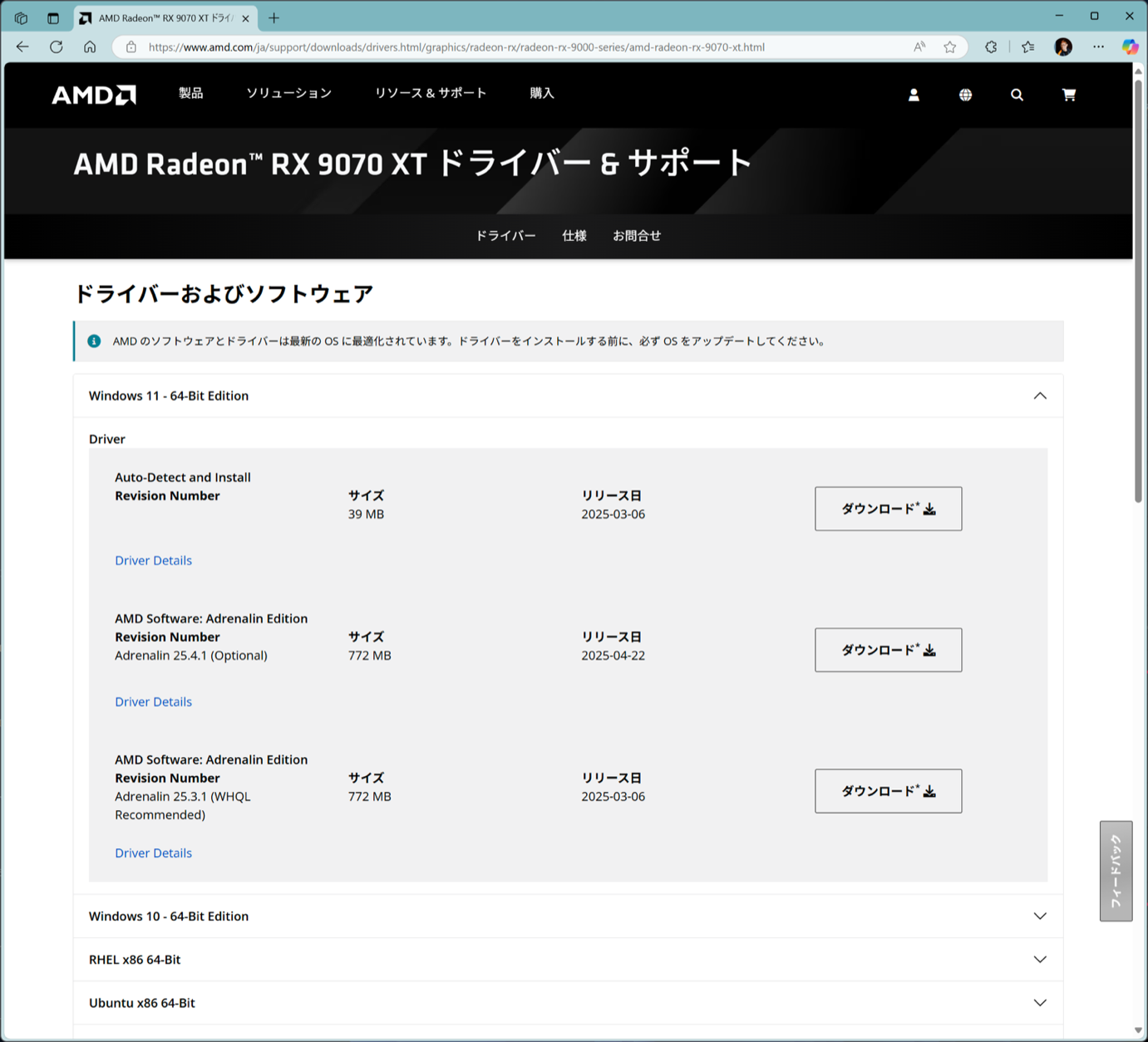This screenshot has height=1042, width=1148.
Task: Click the browser home icon
Action: click(x=90, y=47)
